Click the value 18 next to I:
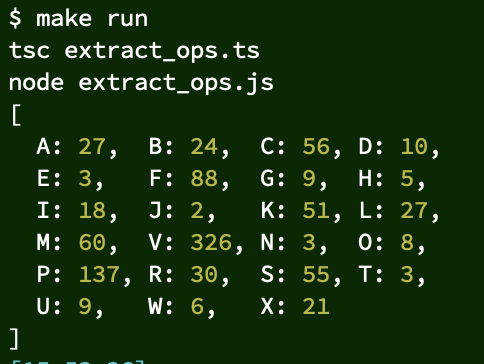The height and width of the screenshot is (364, 484). (x=92, y=210)
